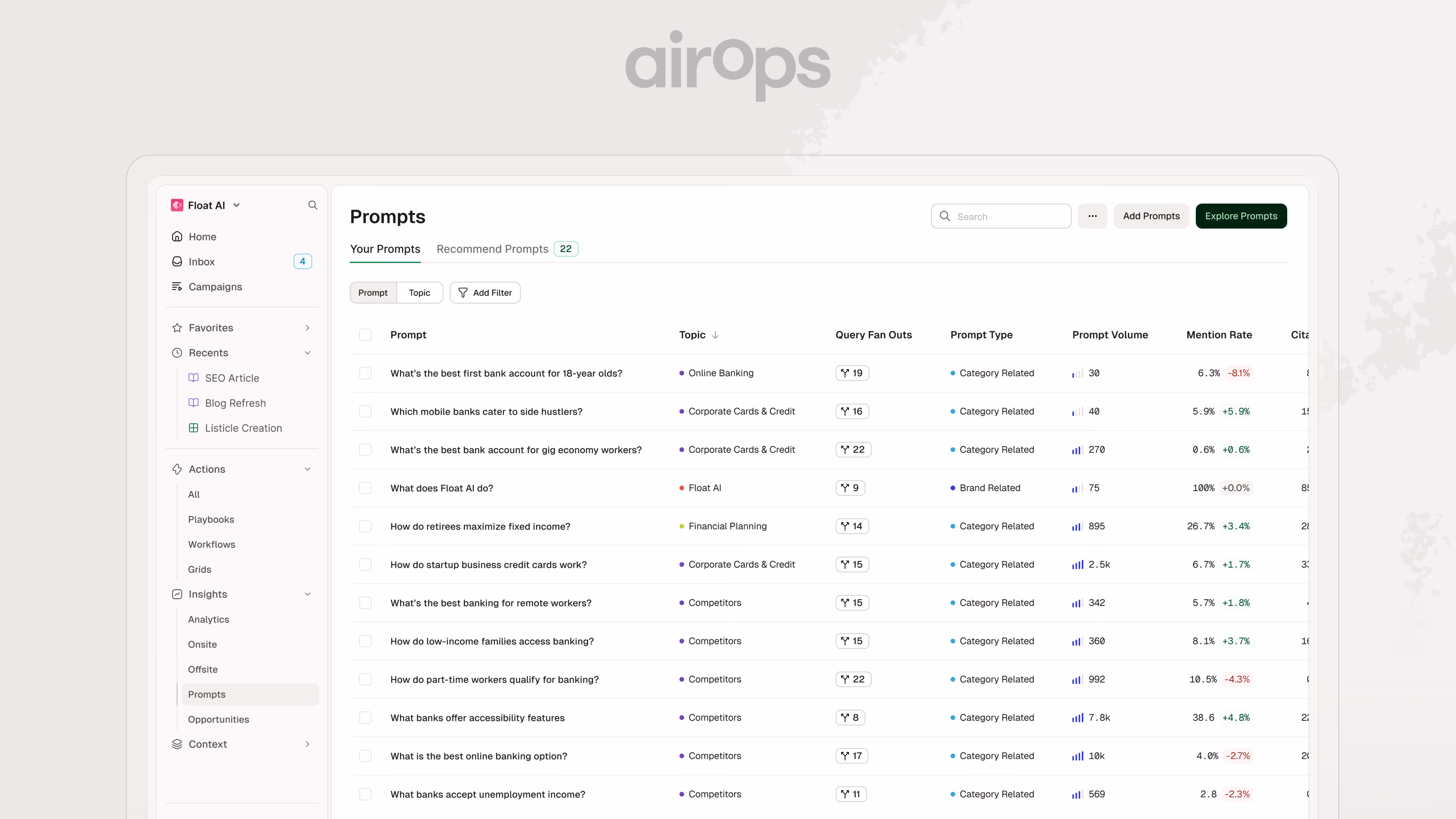Click the Blog Refresh book icon
Viewport: 1456px width, 819px height.
click(x=193, y=402)
